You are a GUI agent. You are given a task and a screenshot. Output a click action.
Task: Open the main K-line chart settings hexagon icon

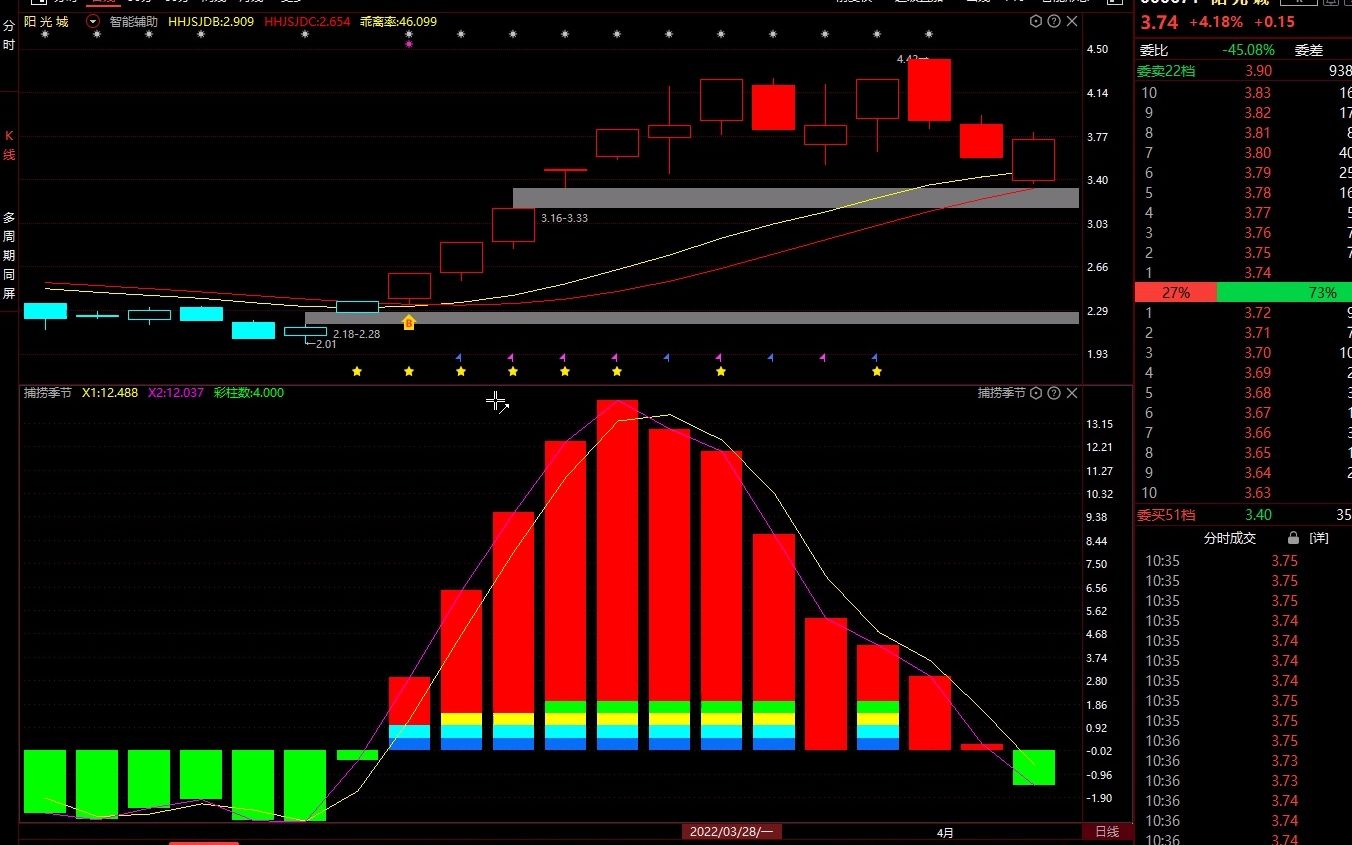pyautogui.click(x=1036, y=21)
